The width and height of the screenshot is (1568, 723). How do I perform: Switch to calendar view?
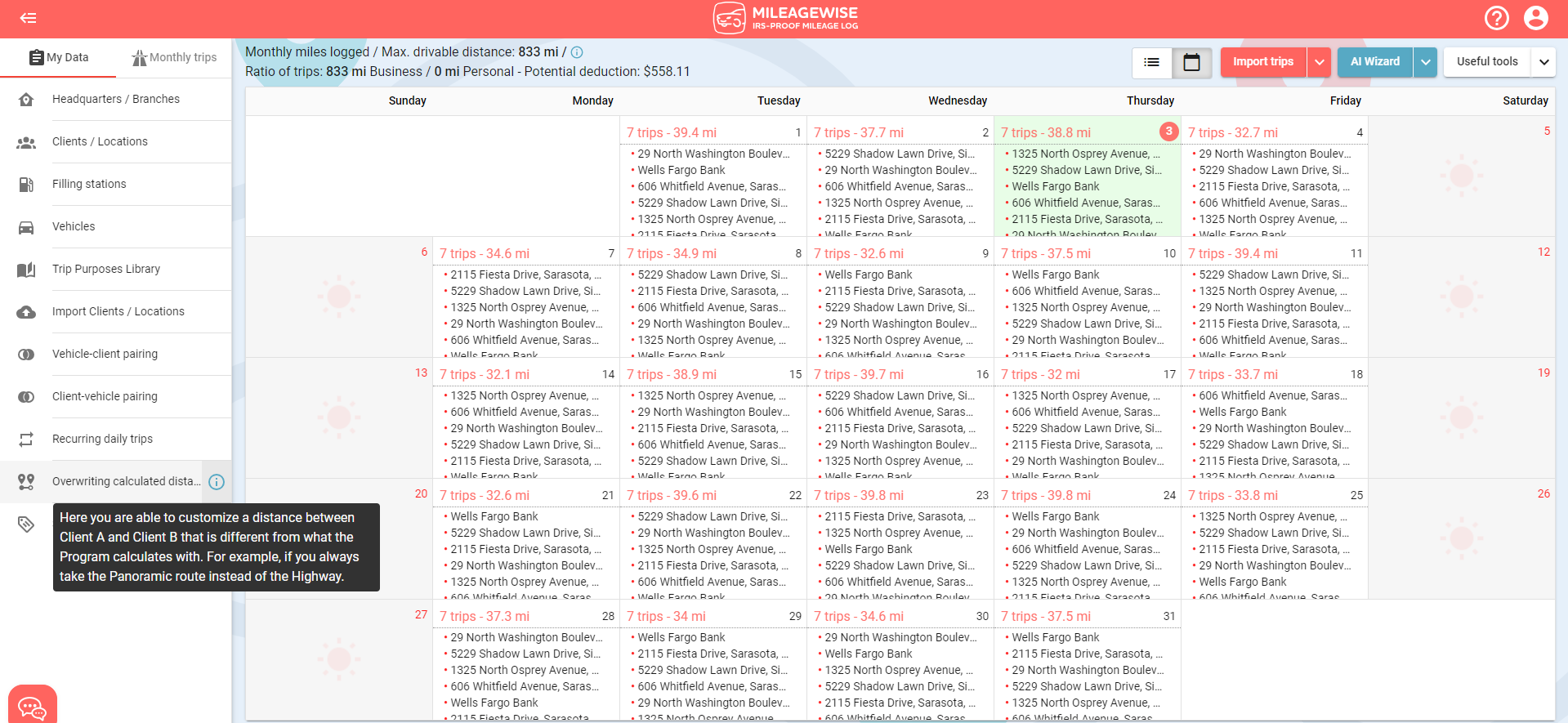[x=1192, y=62]
